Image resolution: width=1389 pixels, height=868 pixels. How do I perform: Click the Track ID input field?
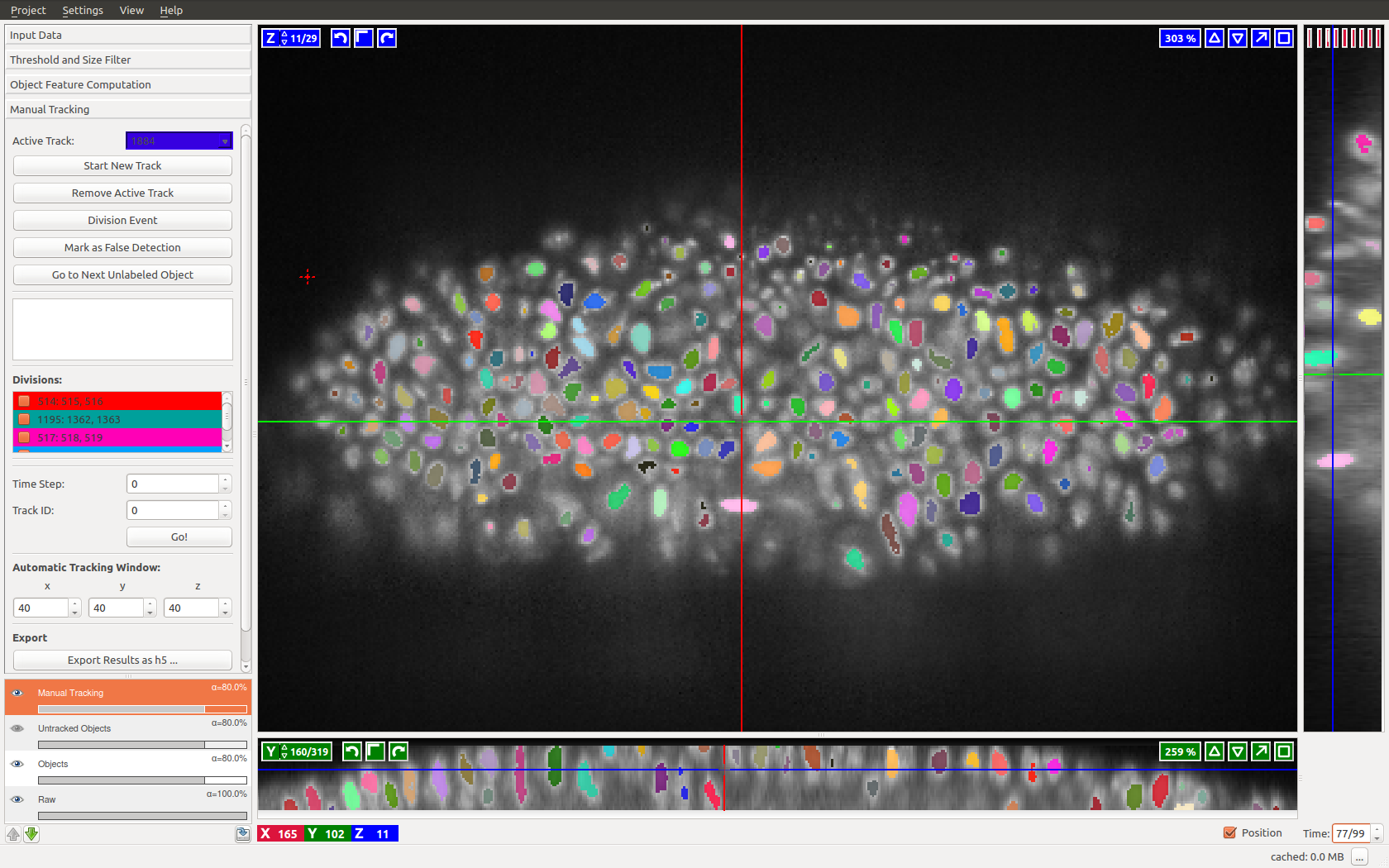pyautogui.click(x=173, y=510)
